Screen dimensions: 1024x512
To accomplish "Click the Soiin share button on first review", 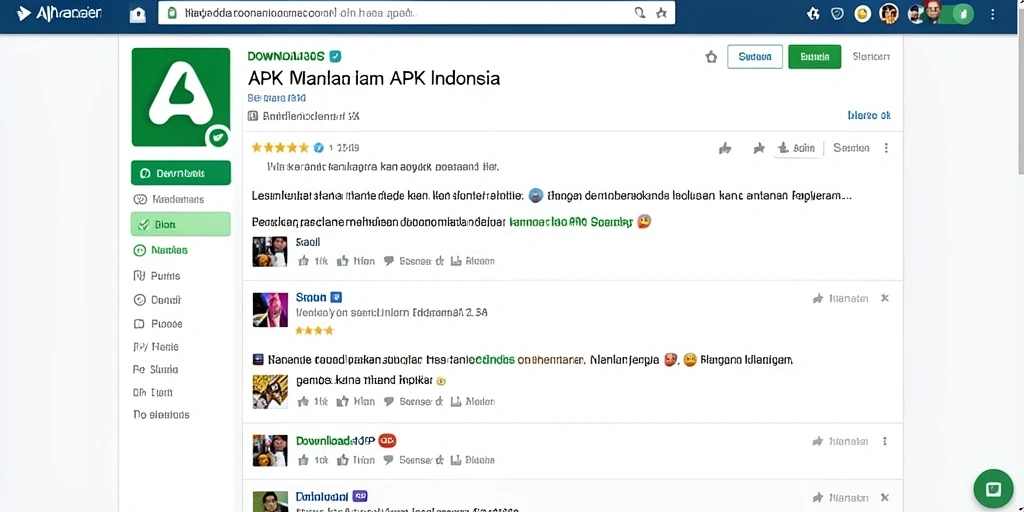I will click(797, 148).
